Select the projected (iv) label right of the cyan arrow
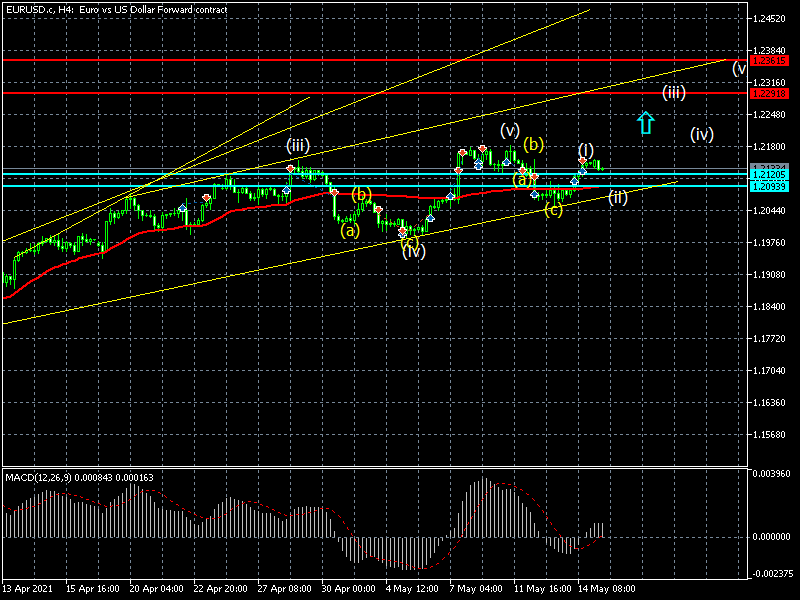The image size is (800, 600). tap(701, 134)
